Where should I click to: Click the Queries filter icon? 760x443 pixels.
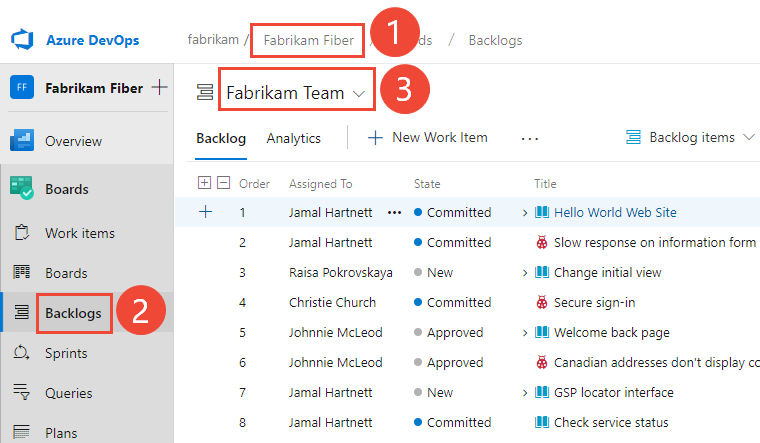pyautogui.click(x=22, y=391)
